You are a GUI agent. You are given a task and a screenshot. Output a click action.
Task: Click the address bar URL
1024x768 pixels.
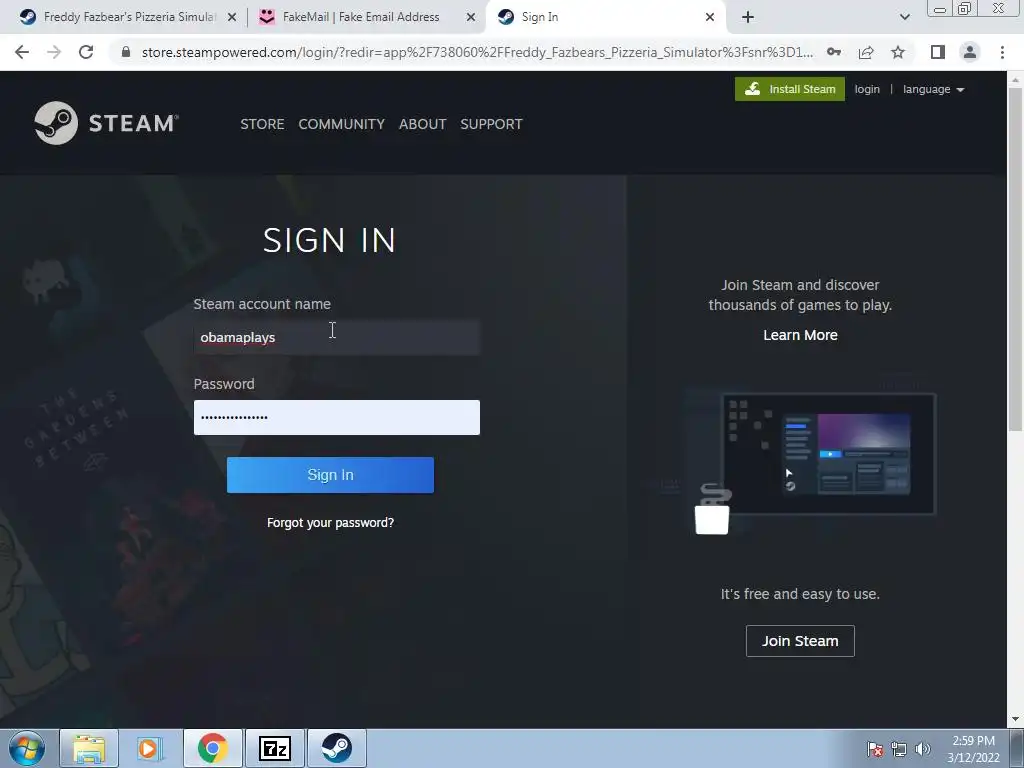point(477,52)
